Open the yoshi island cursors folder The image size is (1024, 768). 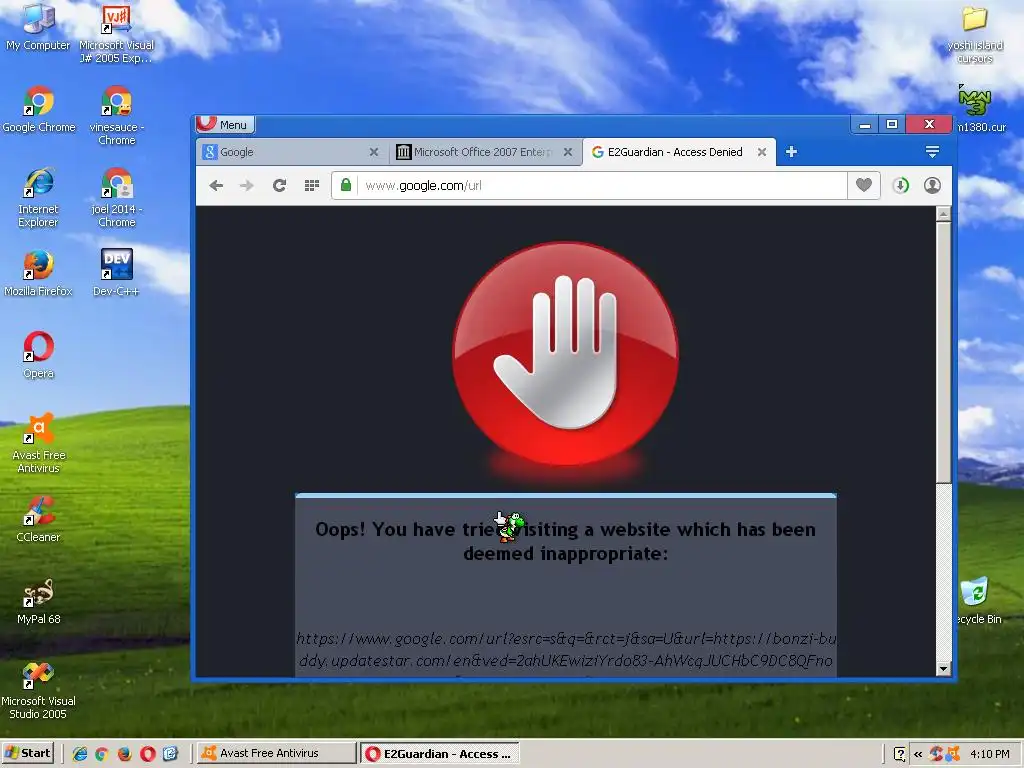coord(974,33)
